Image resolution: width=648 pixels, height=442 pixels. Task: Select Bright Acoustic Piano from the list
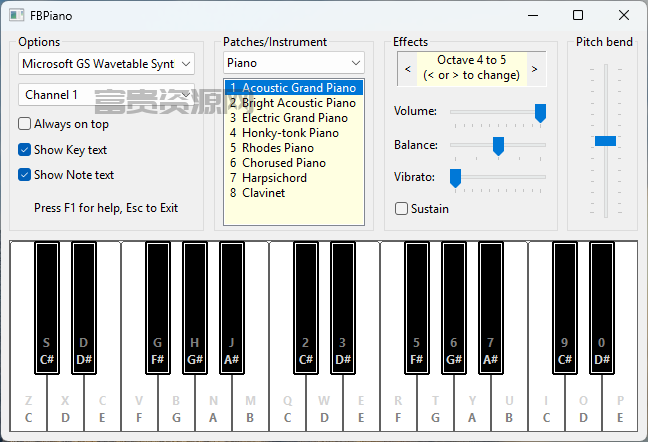pos(293,102)
